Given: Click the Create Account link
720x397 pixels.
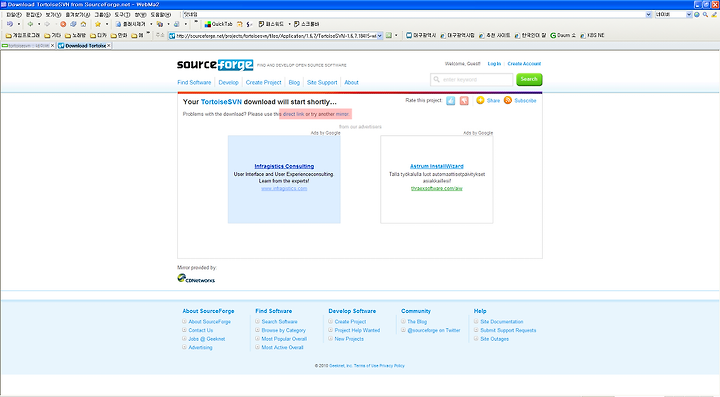Looking at the screenshot, I should coord(524,64).
